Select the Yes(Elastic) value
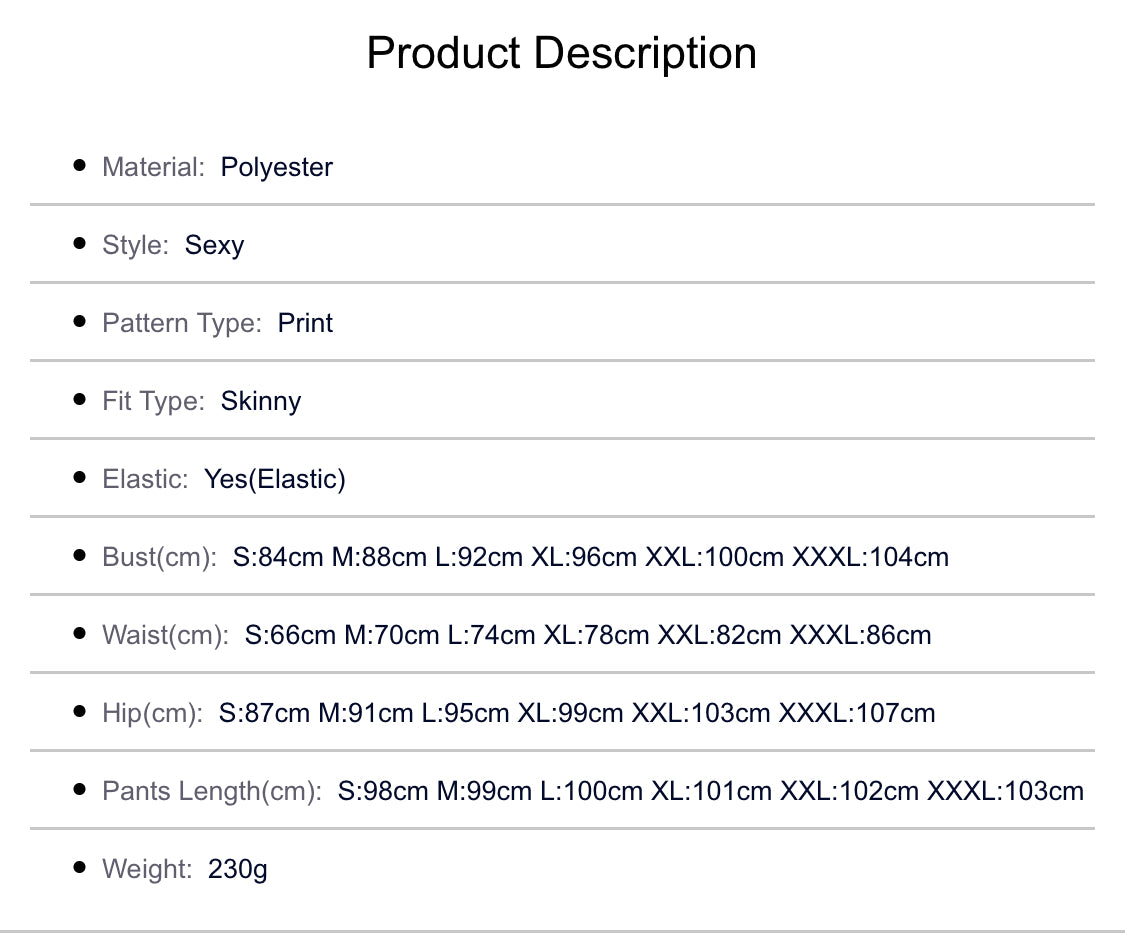The image size is (1125, 935). click(275, 479)
